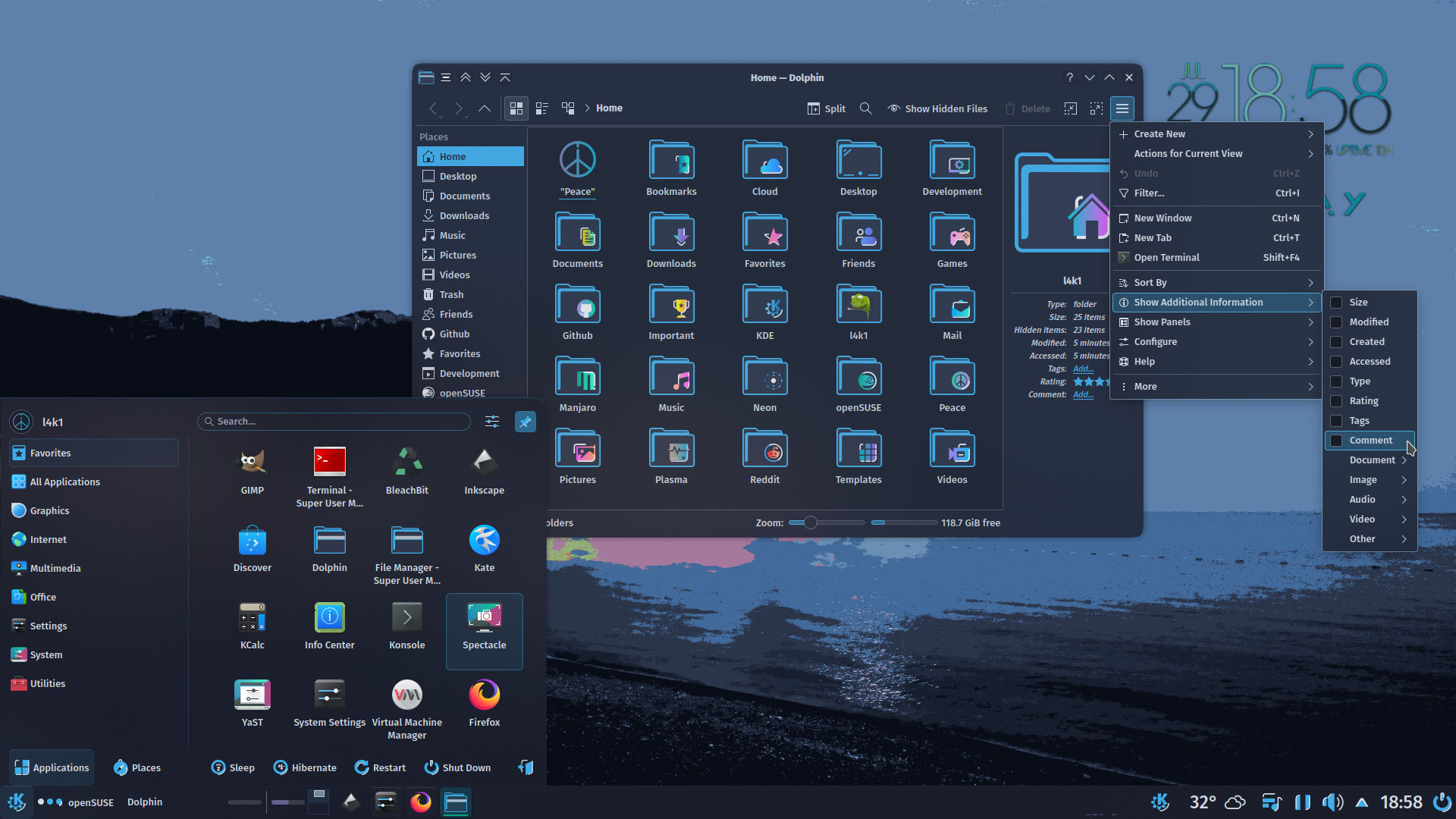This screenshot has width=1456, height=819.
Task: Go up to parent folder in Dolphin
Action: (x=484, y=108)
